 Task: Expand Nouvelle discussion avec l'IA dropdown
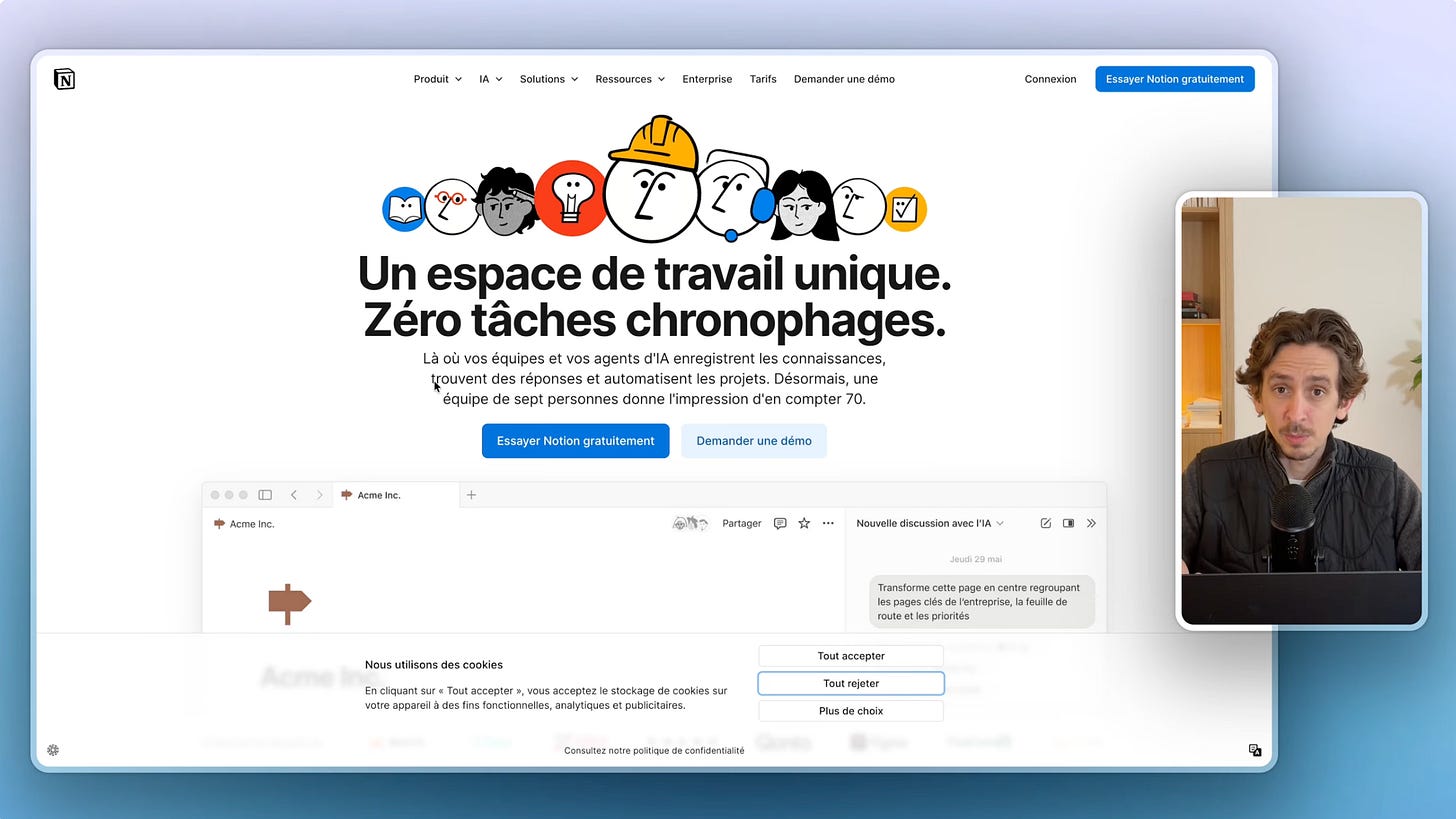(930, 523)
